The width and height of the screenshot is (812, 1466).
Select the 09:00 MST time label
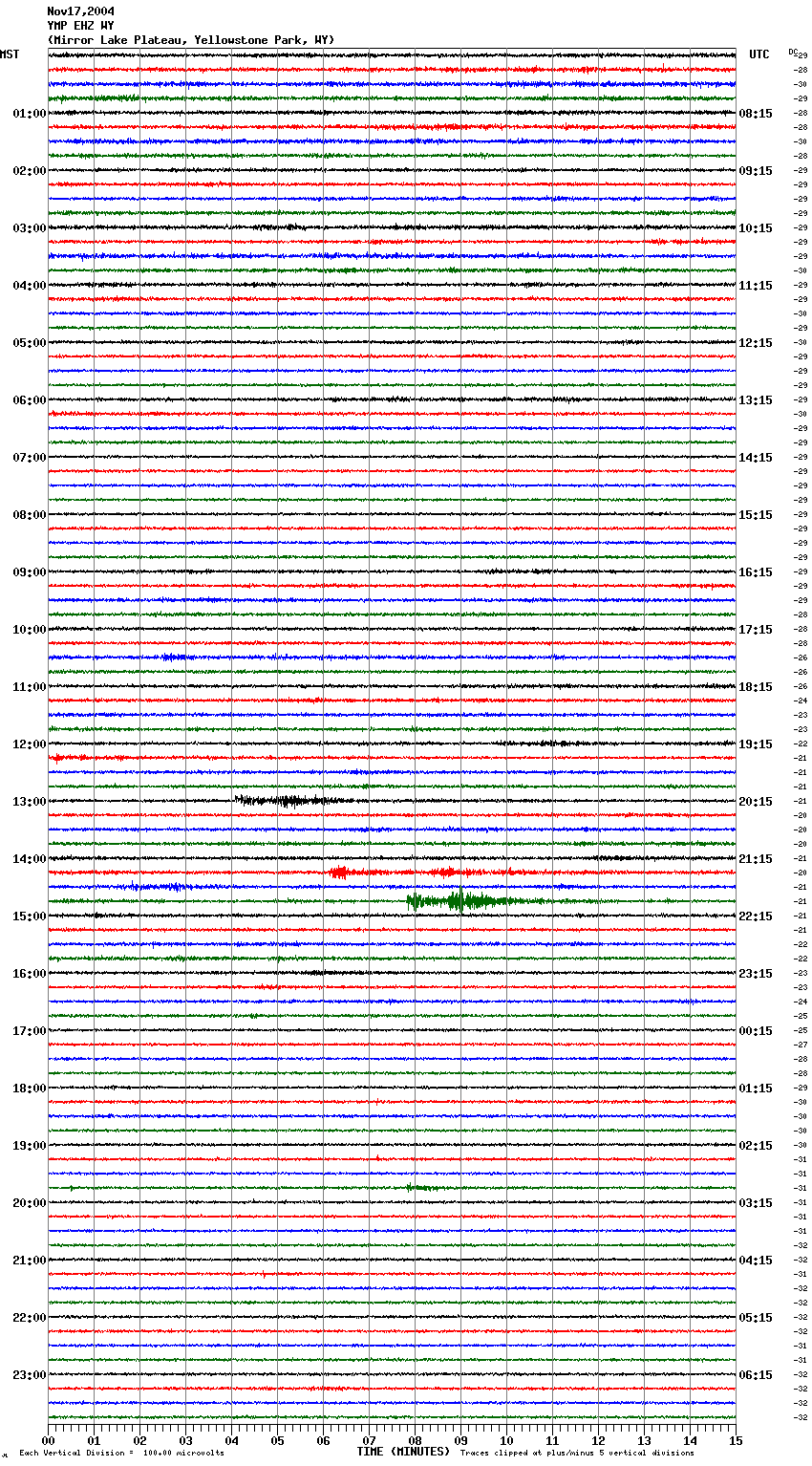[30, 572]
